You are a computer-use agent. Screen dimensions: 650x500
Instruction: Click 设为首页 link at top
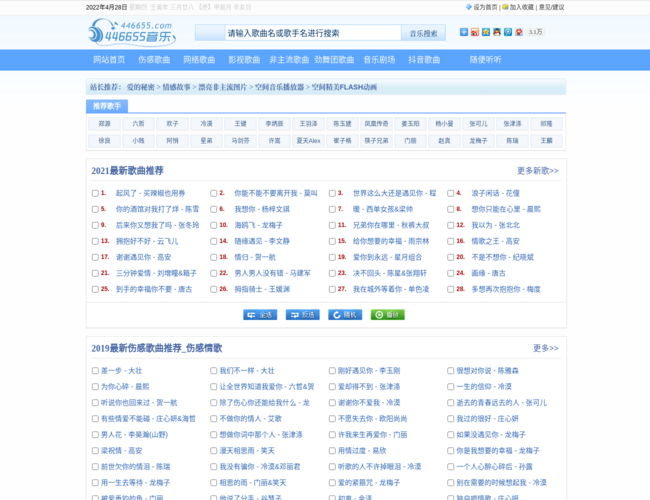click(485, 7)
